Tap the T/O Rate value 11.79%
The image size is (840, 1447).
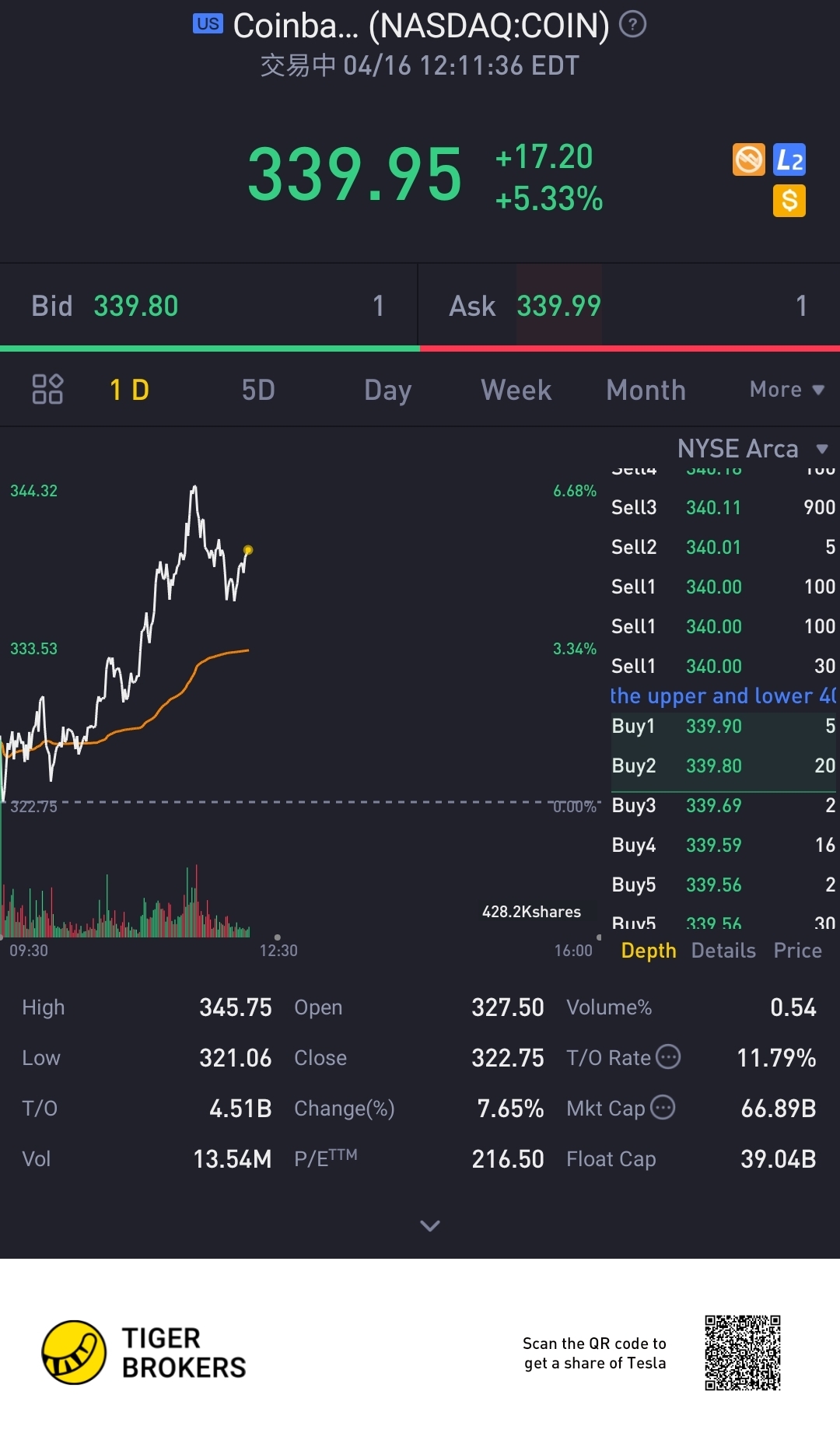776,1058
